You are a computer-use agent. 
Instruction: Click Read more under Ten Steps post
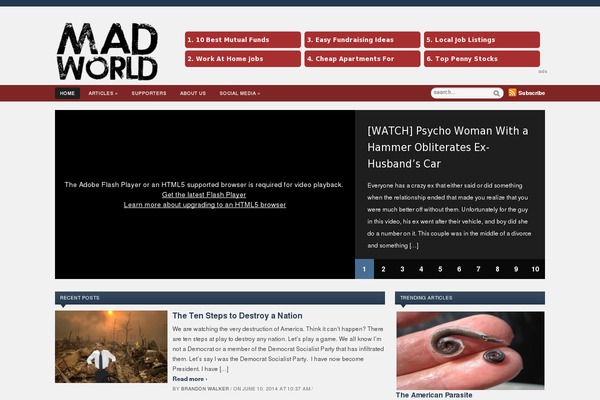190,379
